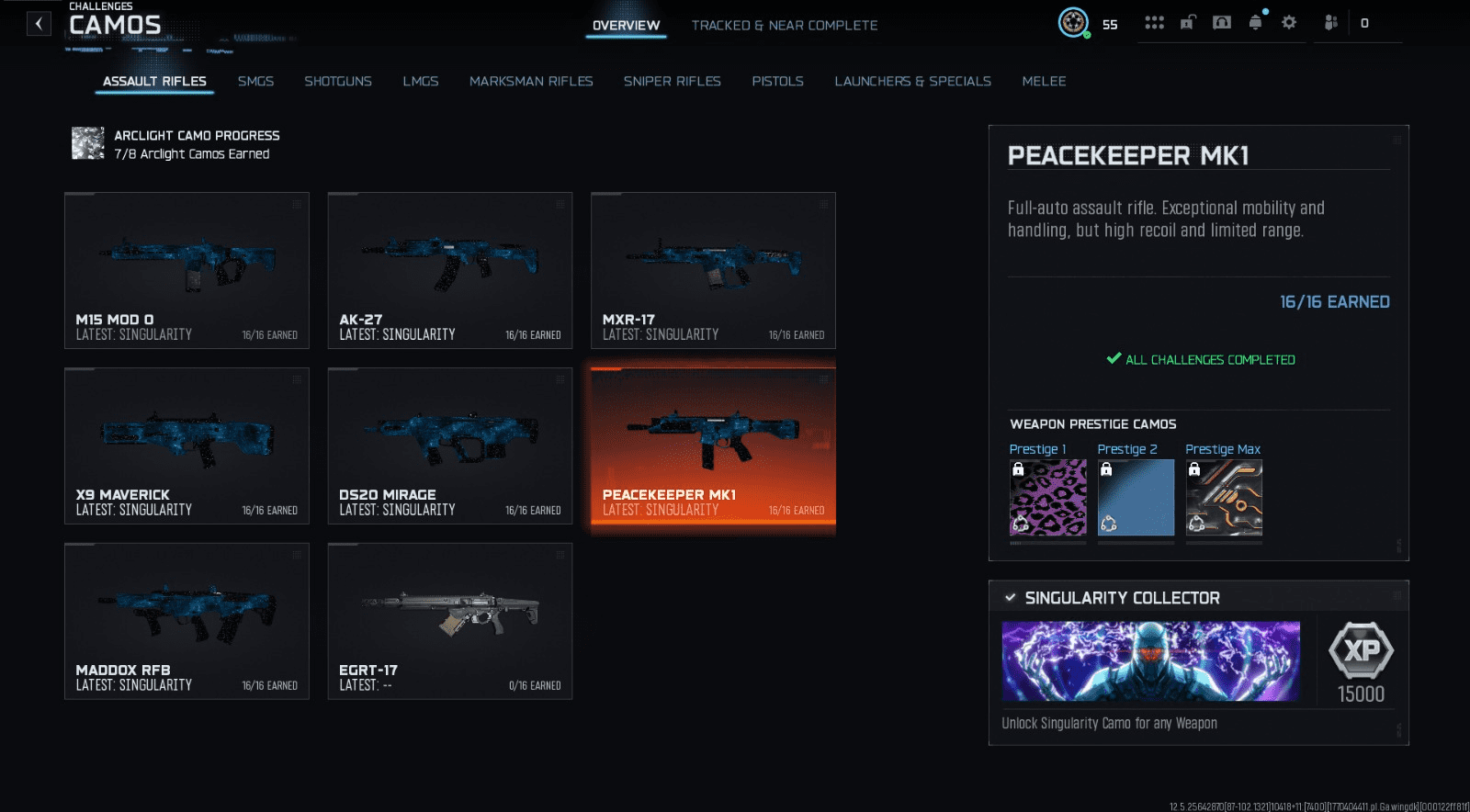Open the grid menu icon
The height and width of the screenshot is (812, 1470).
[1154, 22]
